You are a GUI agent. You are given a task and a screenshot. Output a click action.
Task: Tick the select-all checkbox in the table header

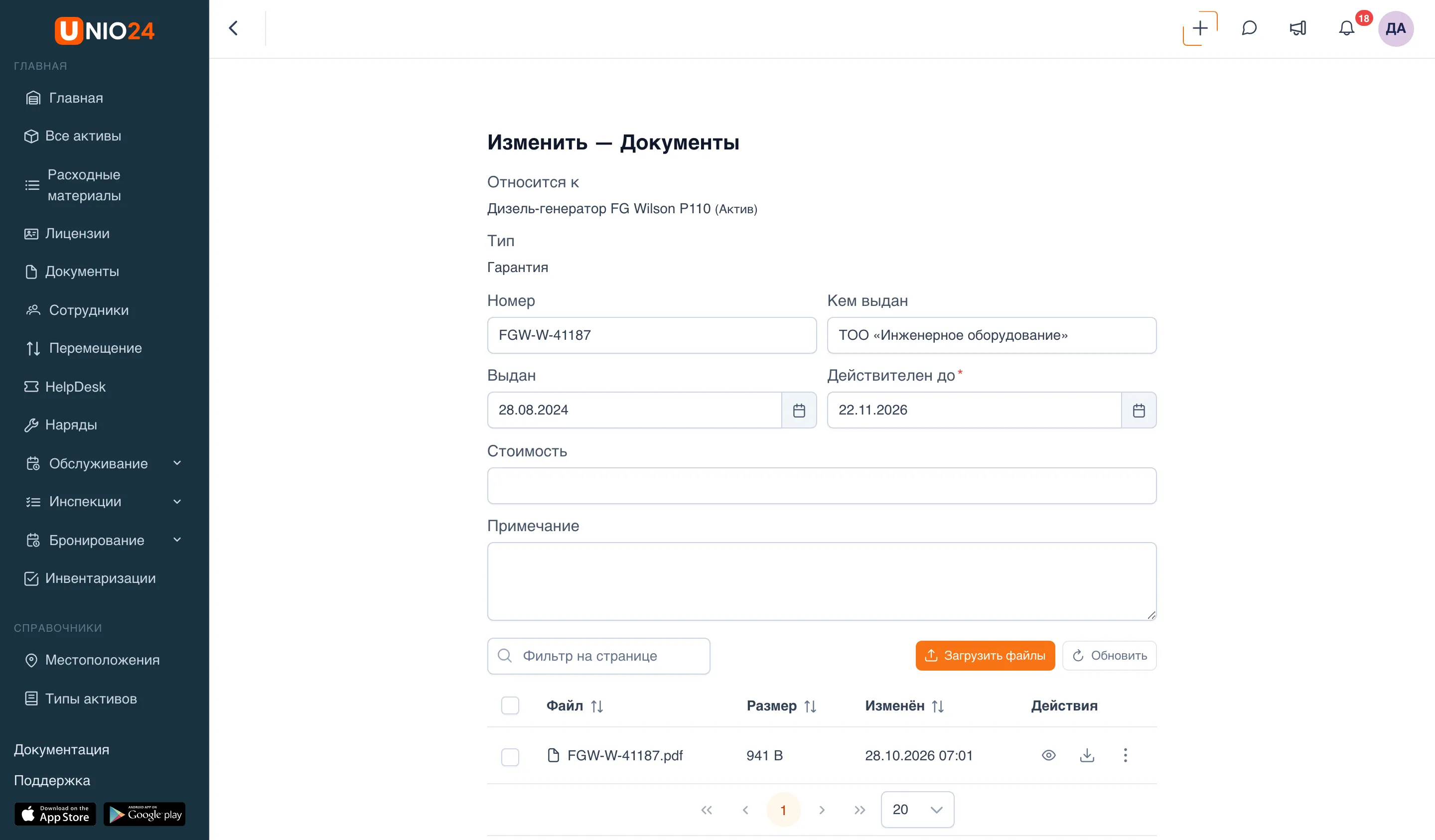point(510,705)
